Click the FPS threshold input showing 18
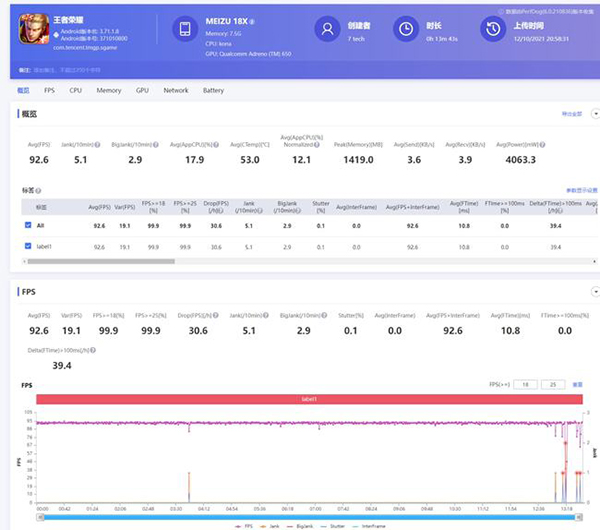 [x=526, y=384]
